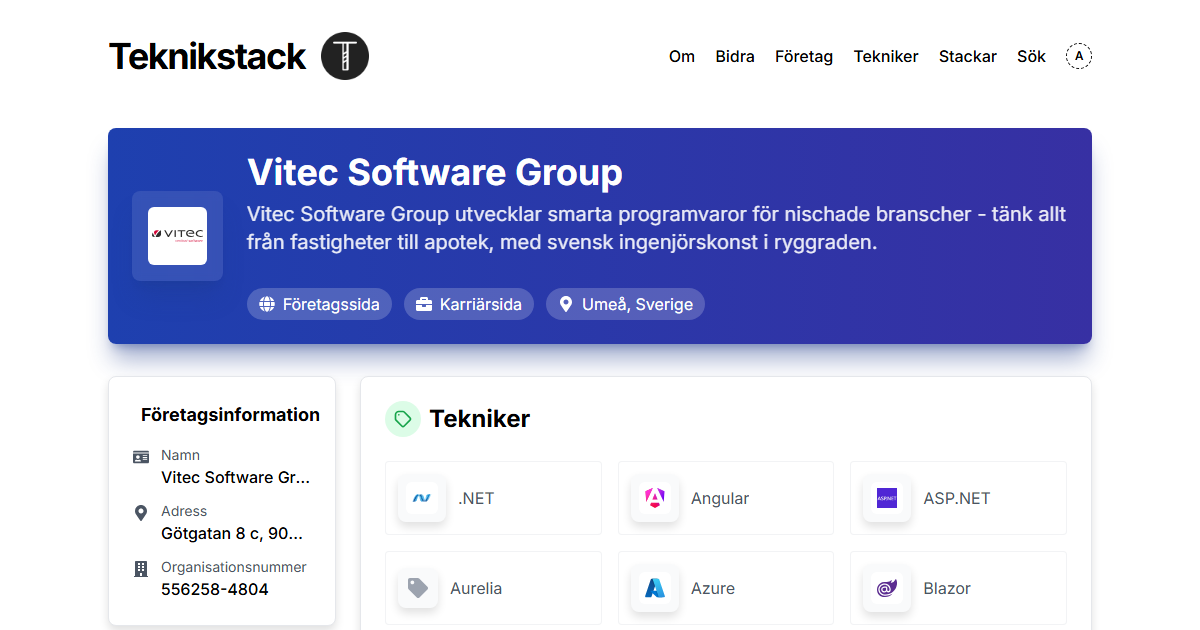Open the Karriärsida link button

point(469,304)
